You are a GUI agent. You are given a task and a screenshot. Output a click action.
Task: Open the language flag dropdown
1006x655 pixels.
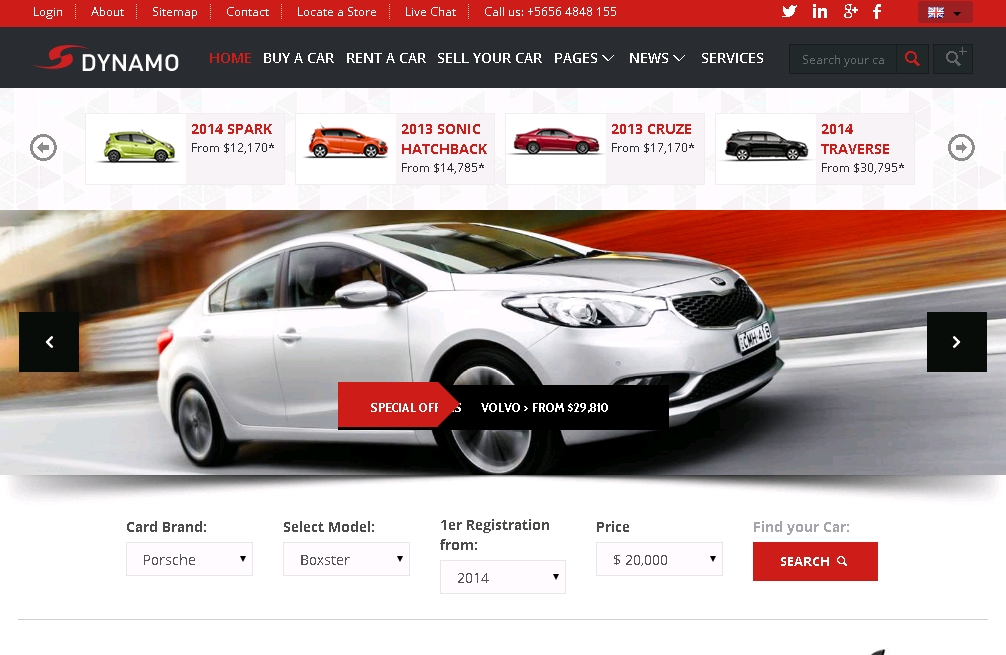pyautogui.click(x=945, y=13)
